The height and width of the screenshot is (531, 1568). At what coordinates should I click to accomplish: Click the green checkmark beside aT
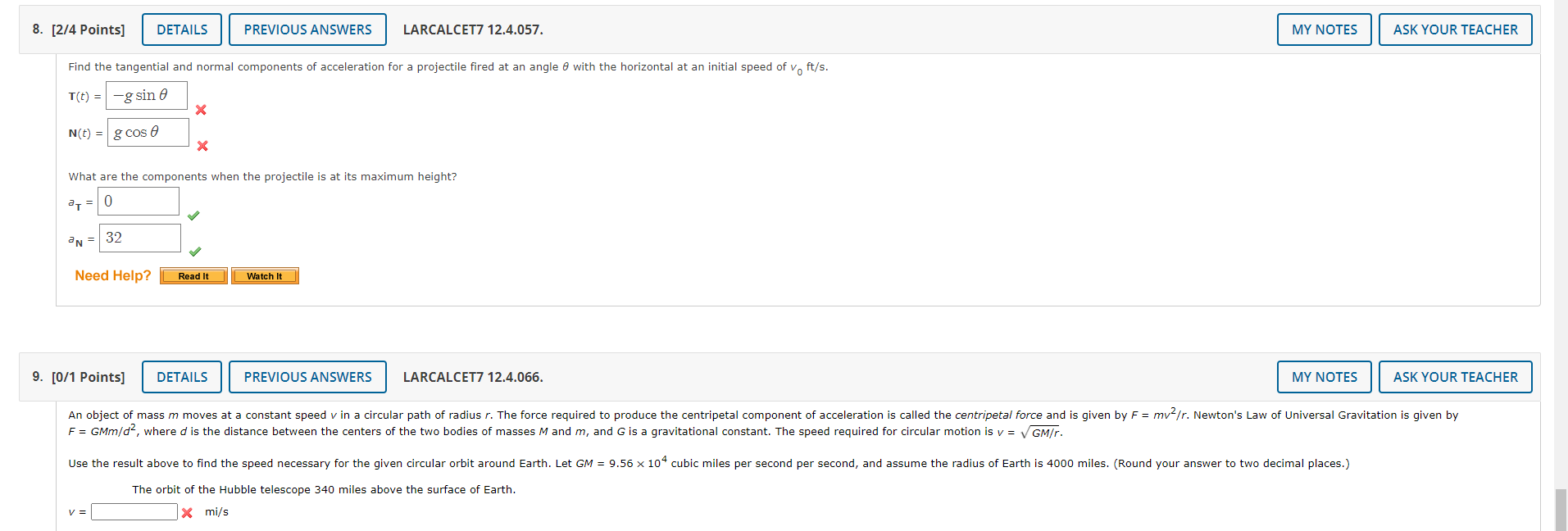pos(194,216)
